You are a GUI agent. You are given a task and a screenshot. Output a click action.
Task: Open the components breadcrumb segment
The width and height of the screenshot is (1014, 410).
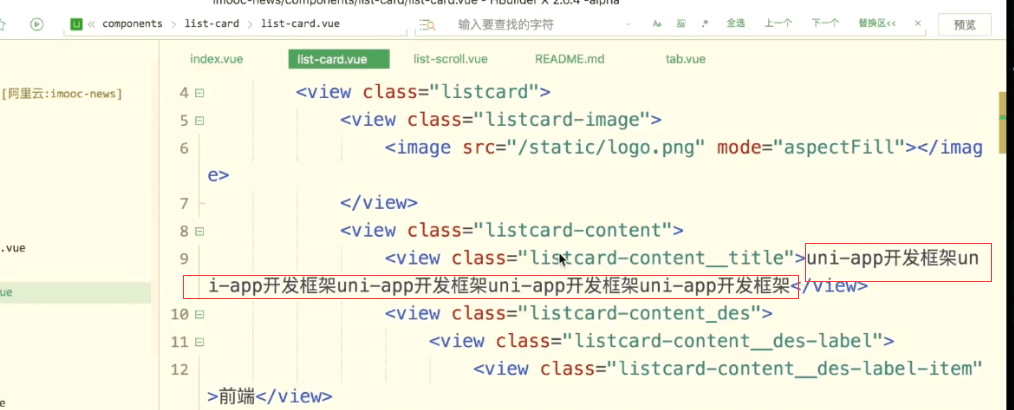coord(132,24)
